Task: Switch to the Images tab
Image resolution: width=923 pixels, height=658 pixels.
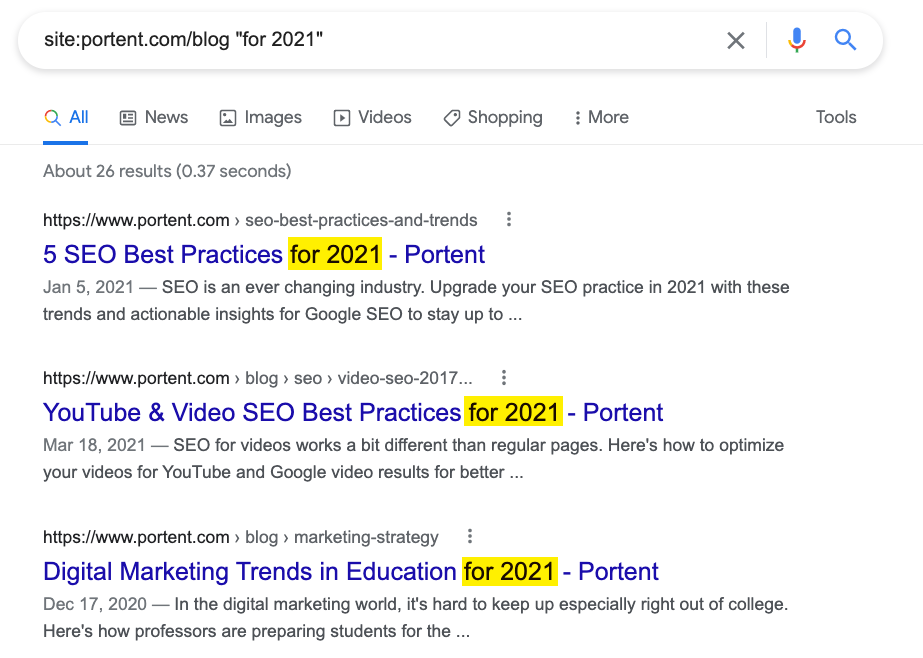Action: (260, 117)
